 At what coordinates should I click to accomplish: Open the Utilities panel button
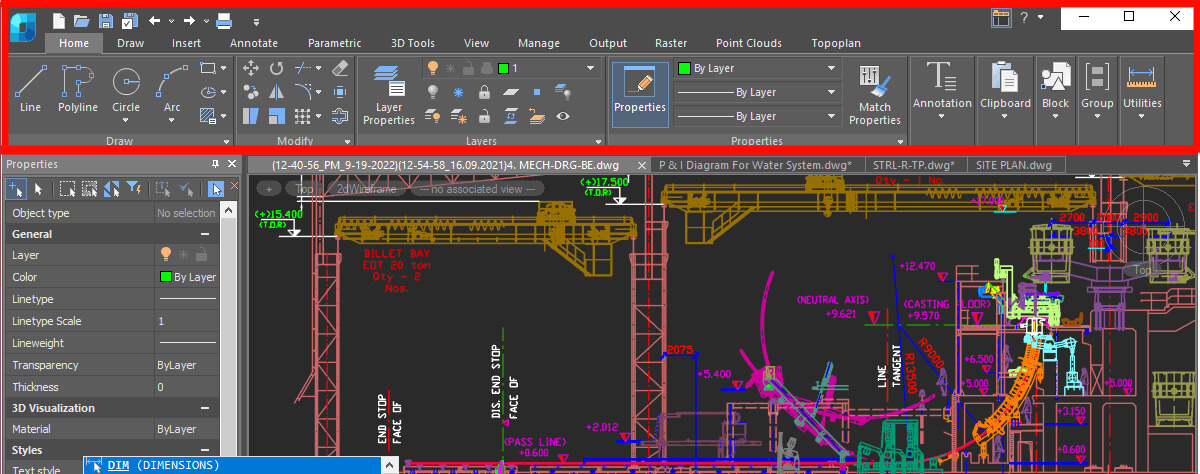[x=1142, y=90]
